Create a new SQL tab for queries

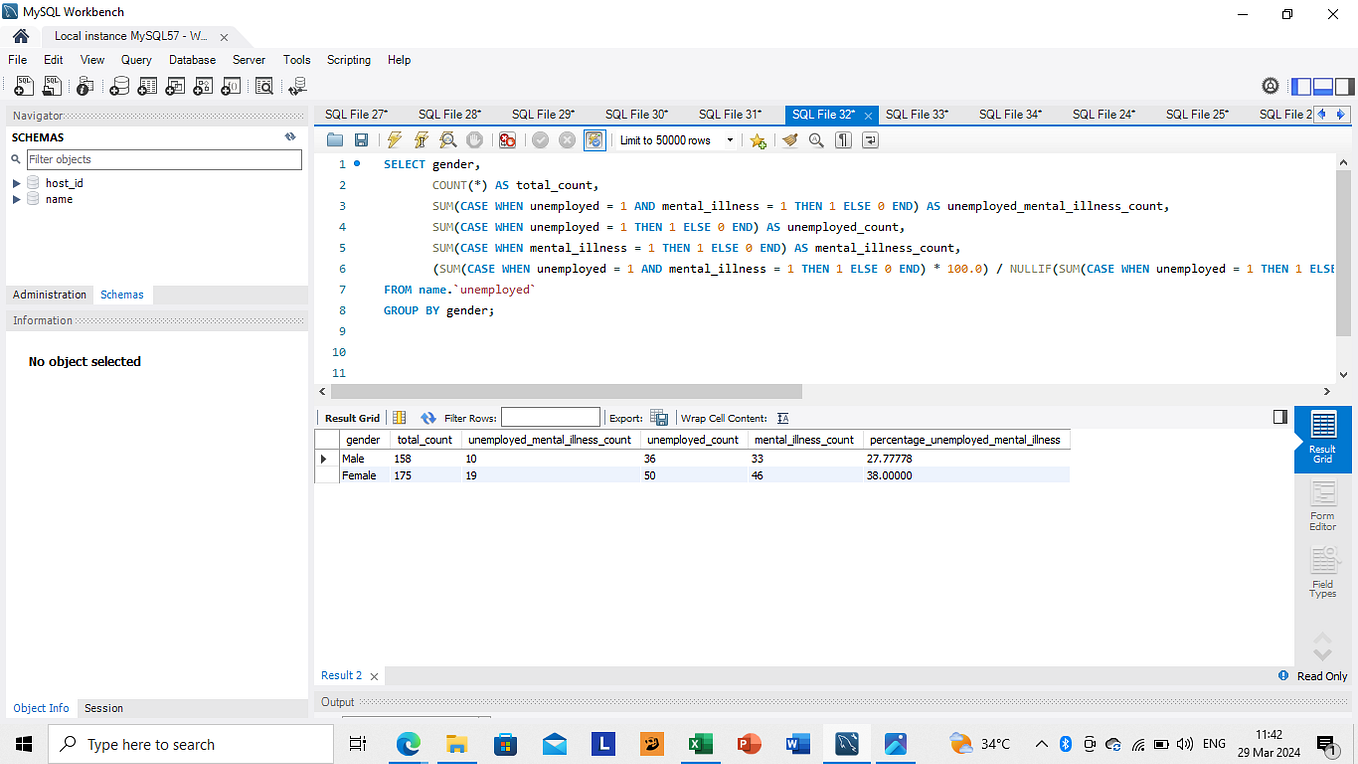tap(23, 87)
